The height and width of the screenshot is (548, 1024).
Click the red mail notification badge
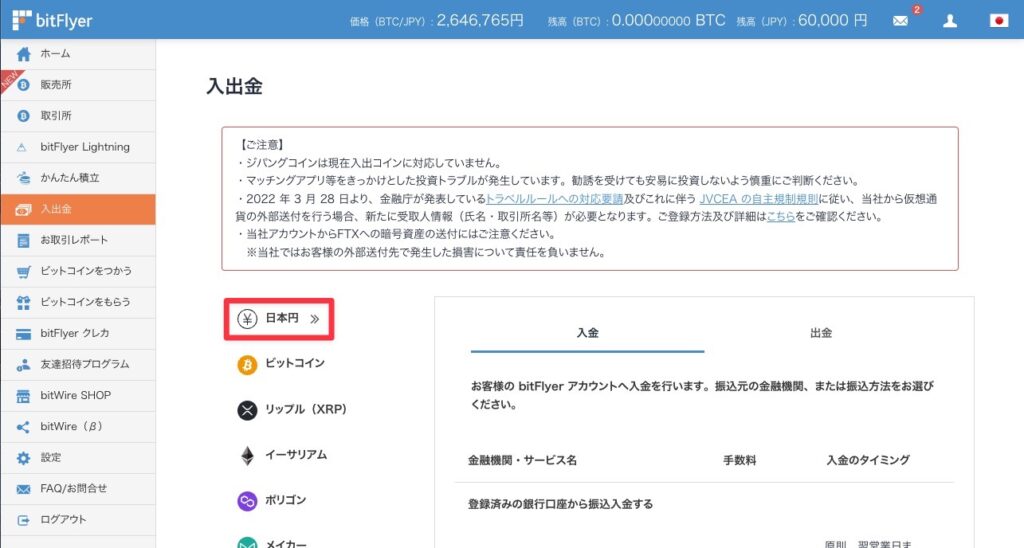[917, 10]
